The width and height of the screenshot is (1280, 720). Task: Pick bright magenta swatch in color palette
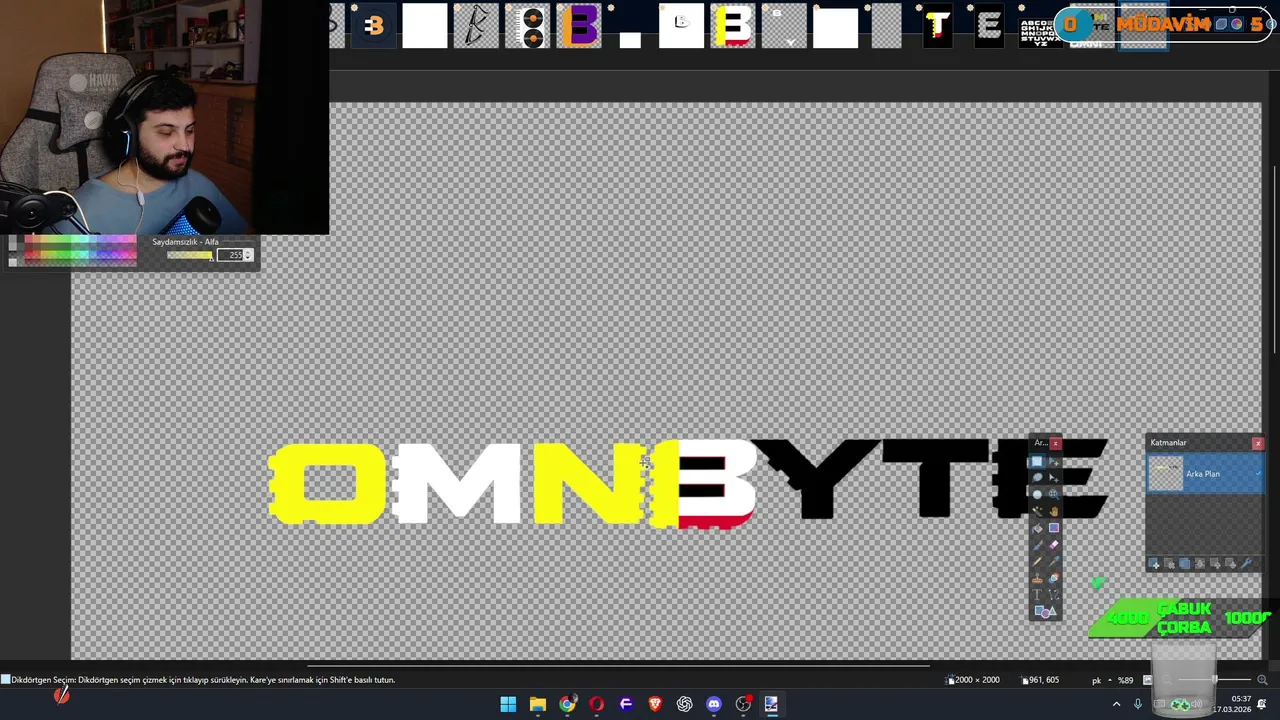point(124,254)
